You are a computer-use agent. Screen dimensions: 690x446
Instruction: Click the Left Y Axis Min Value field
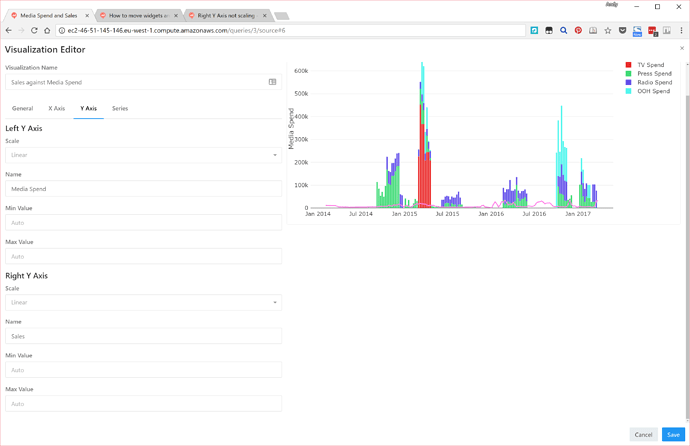click(143, 223)
